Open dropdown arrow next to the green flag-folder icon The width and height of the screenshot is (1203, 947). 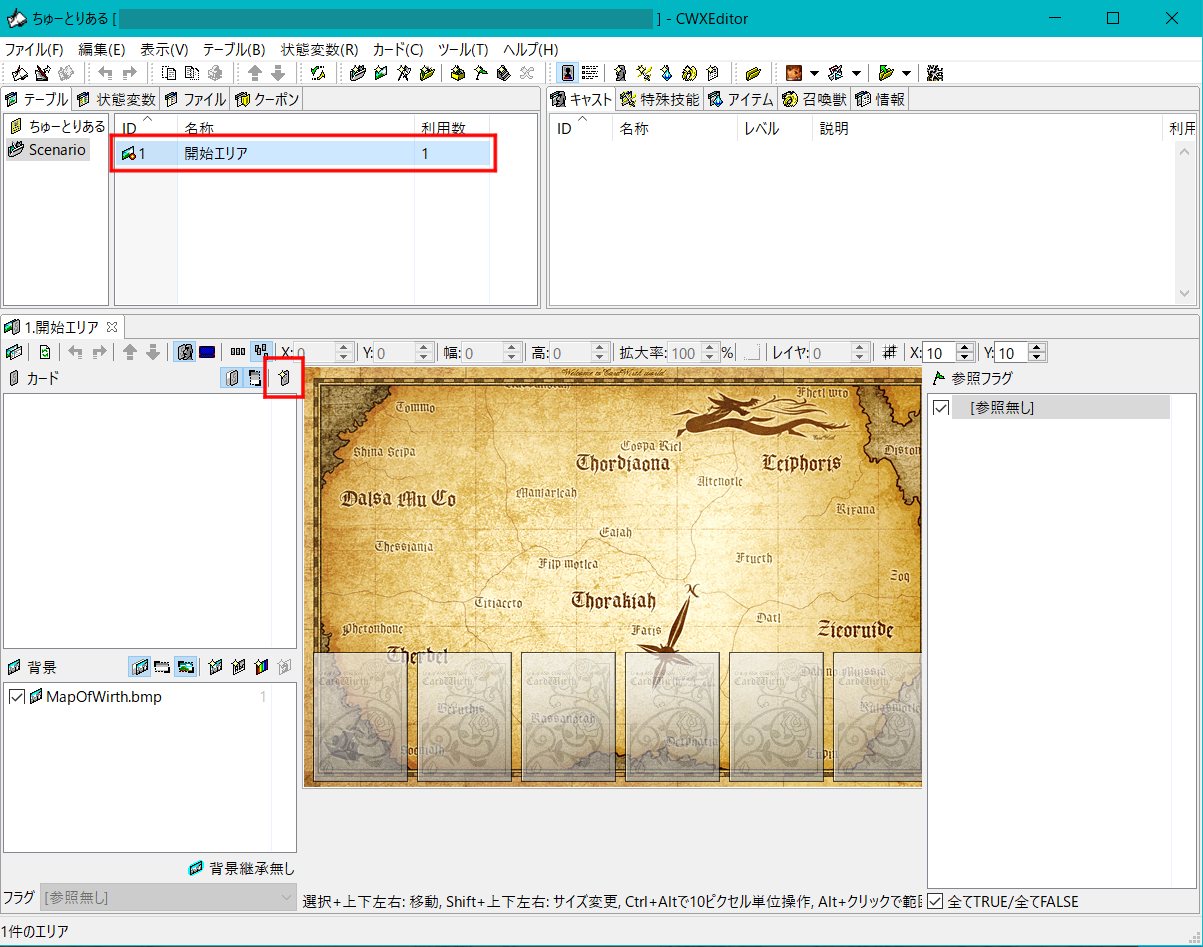click(906, 73)
